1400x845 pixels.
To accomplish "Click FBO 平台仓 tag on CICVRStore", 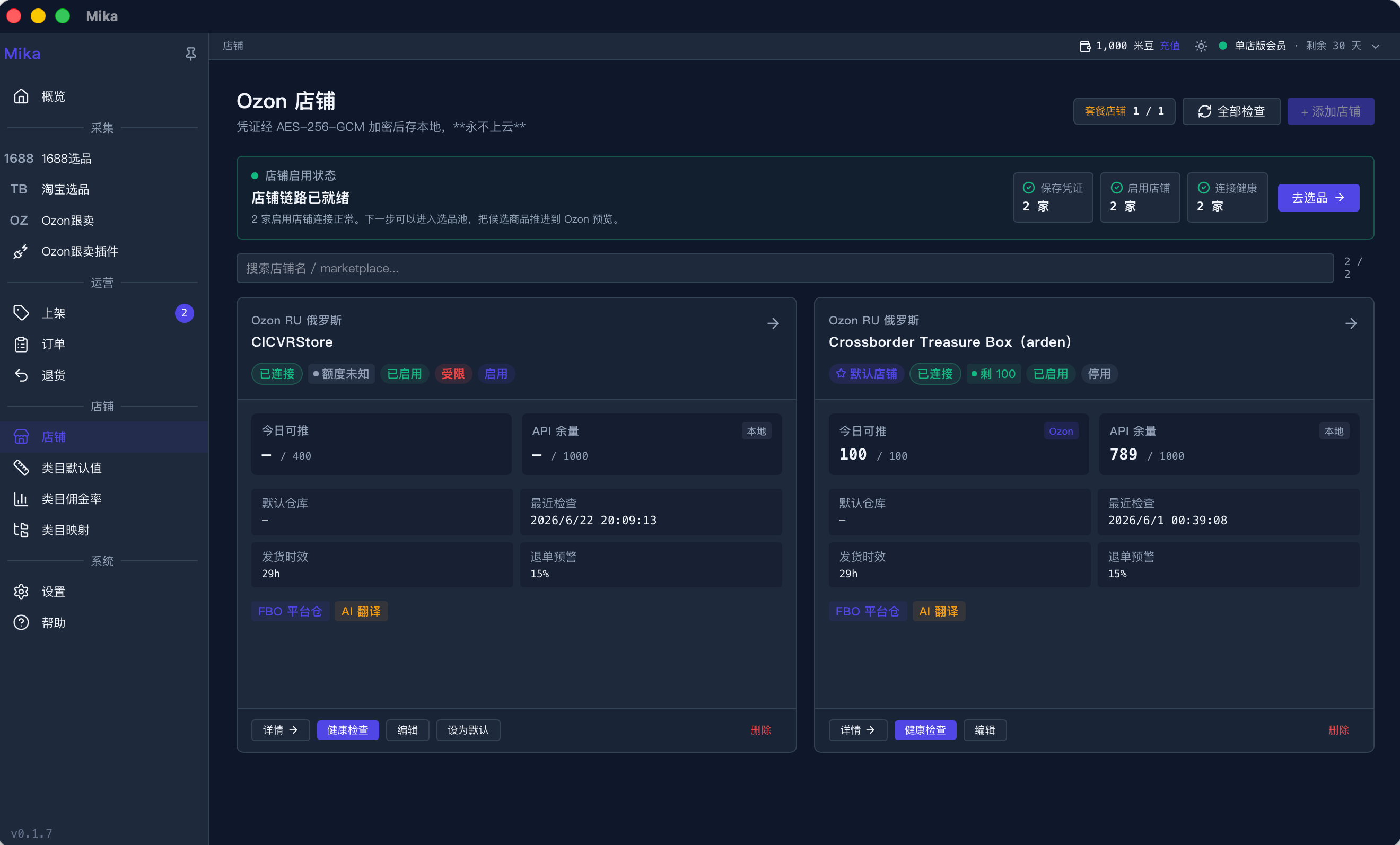I will click(291, 611).
